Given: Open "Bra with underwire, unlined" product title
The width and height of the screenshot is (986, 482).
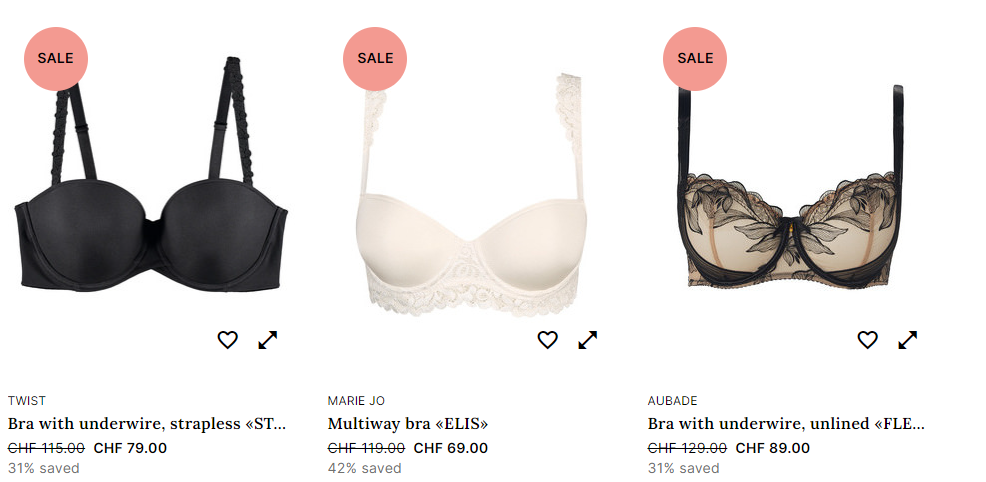Looking at the screenshot, I should [x=786, y=424].
